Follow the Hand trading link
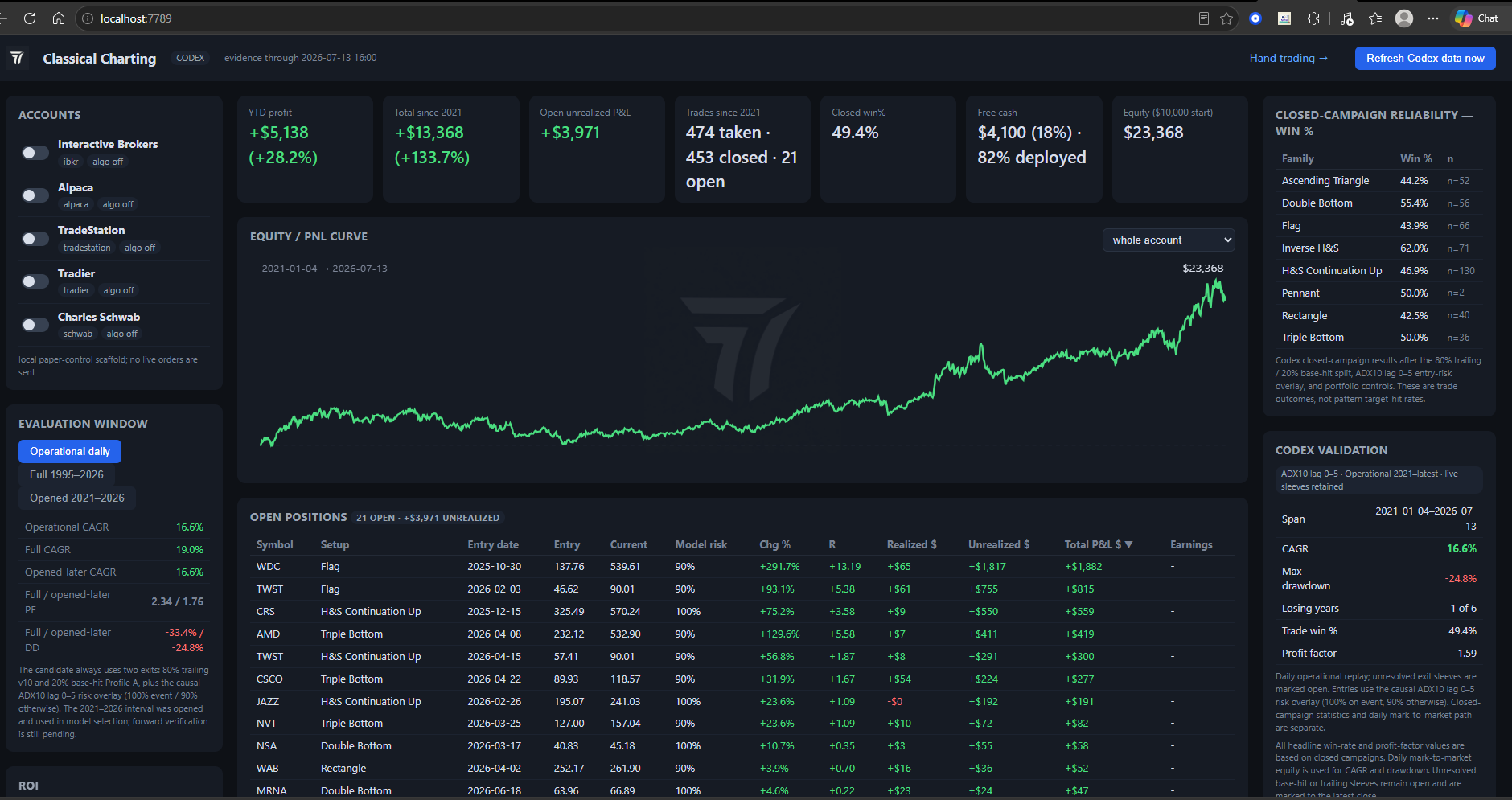 tap(1288, 58)
